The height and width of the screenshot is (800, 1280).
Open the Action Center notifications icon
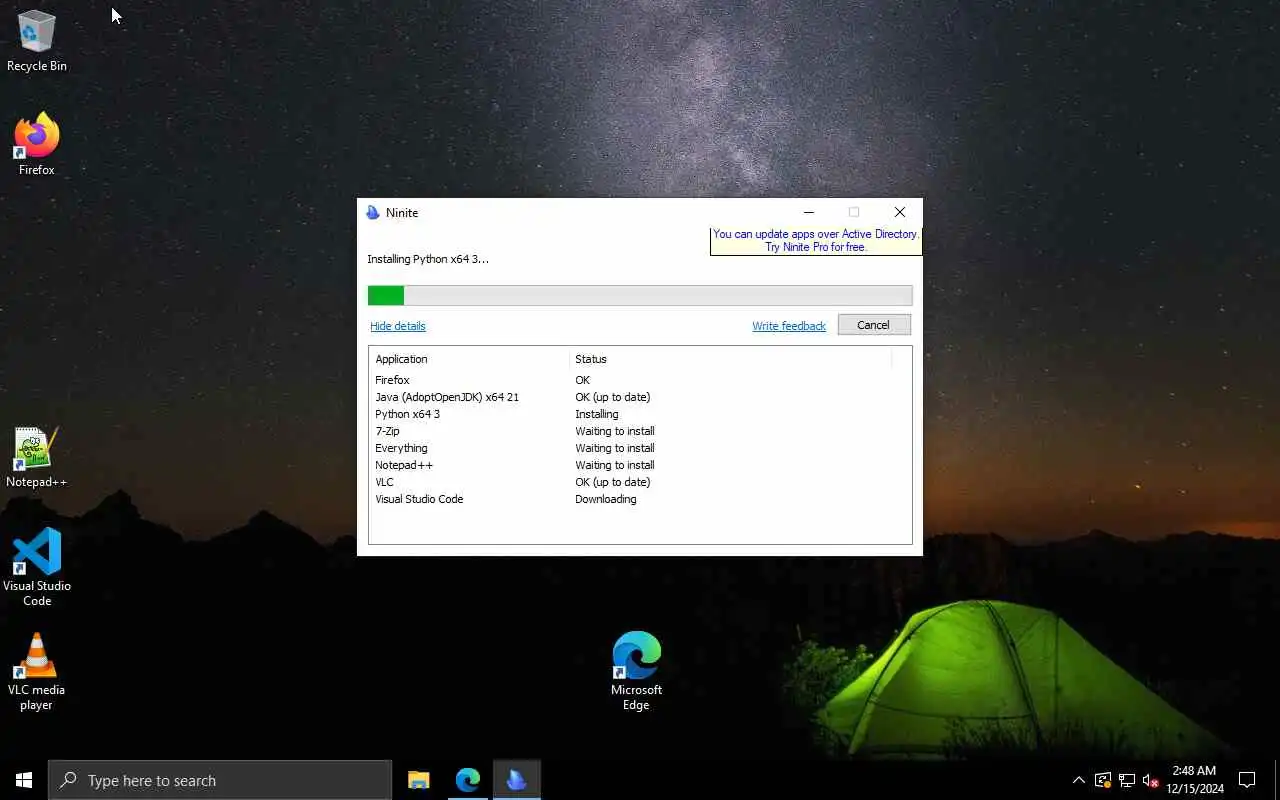(x=1247, y=780)
